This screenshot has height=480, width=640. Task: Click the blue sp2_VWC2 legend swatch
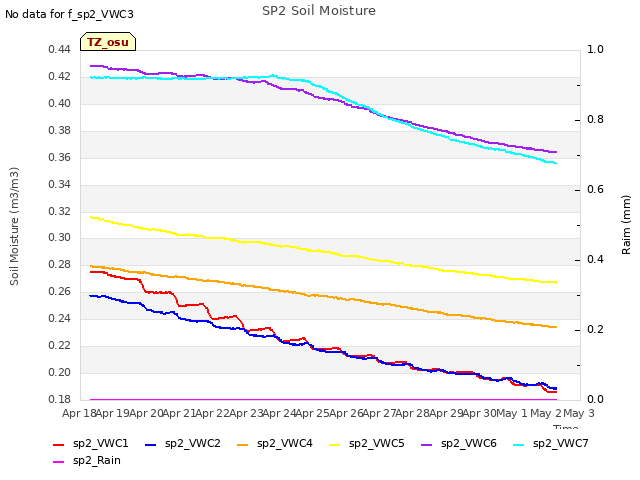(151, 444)
